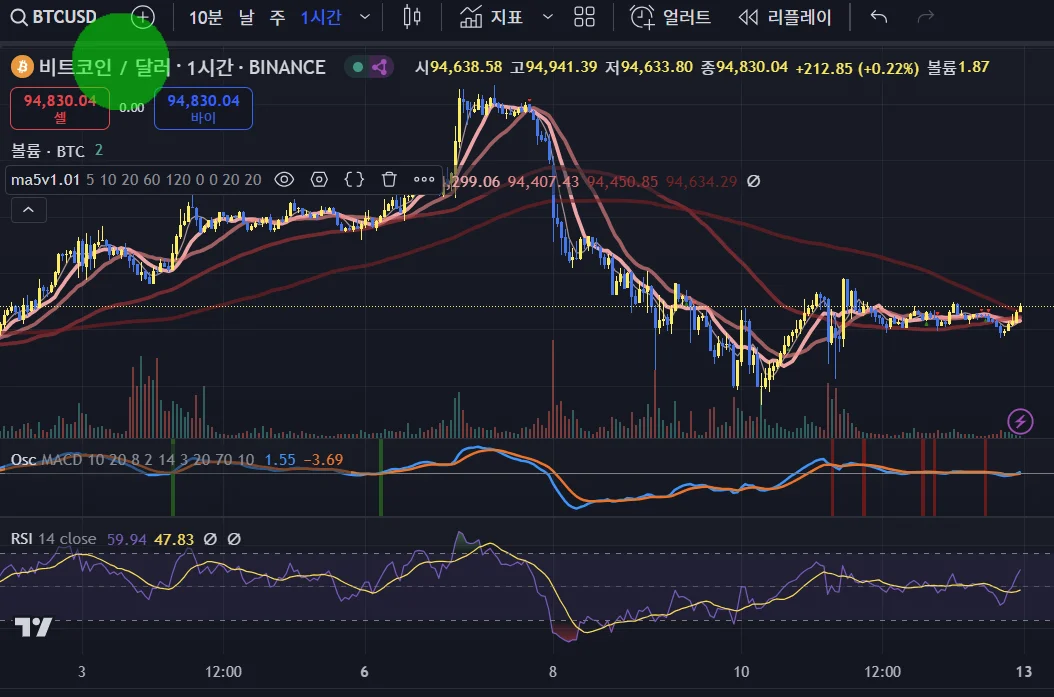Screen dimensions: 1054x697
Task: Toggle ma5v1.01 indicator visibility eye
Action: tap(284, 179)
